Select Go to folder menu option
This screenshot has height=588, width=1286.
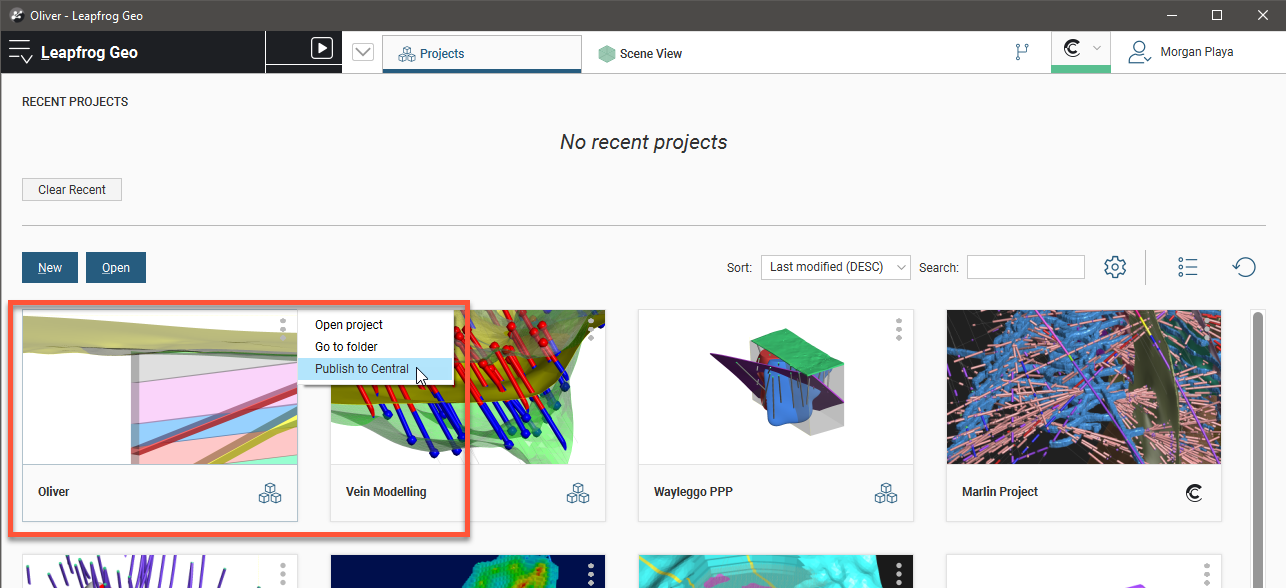coord(346,347)
